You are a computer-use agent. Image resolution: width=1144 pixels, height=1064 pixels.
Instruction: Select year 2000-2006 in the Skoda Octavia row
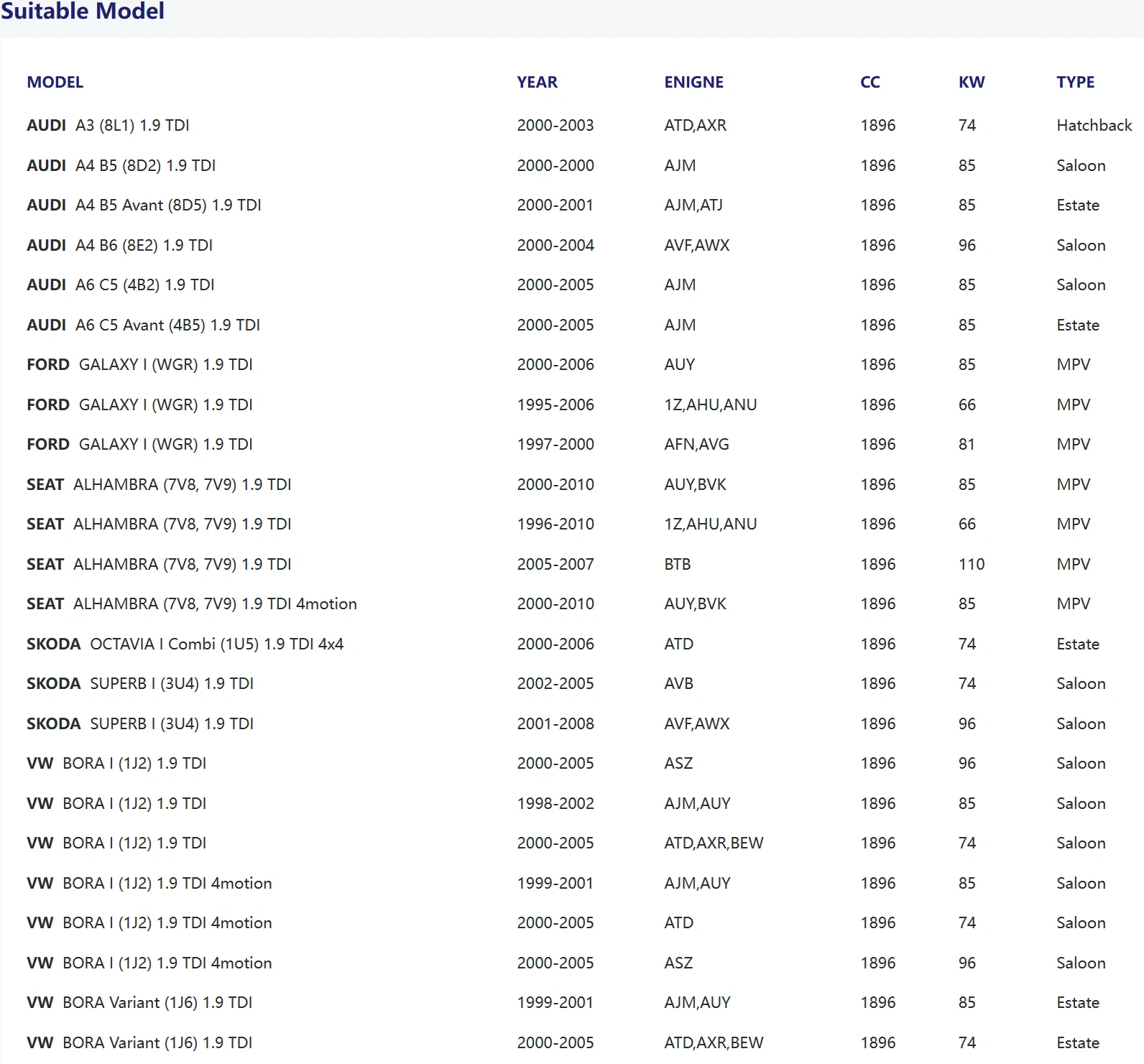click(x=555, y=644)
